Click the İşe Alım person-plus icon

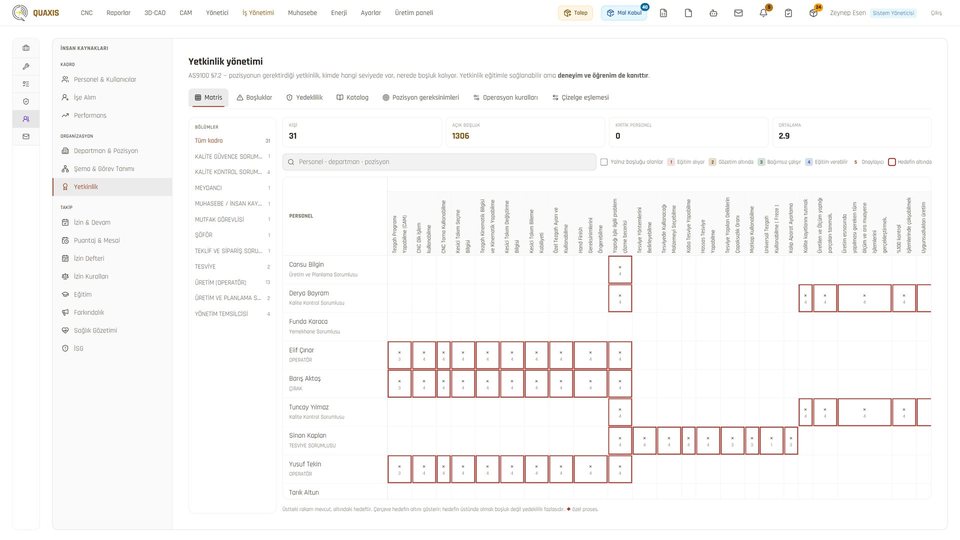click(66, 97)
